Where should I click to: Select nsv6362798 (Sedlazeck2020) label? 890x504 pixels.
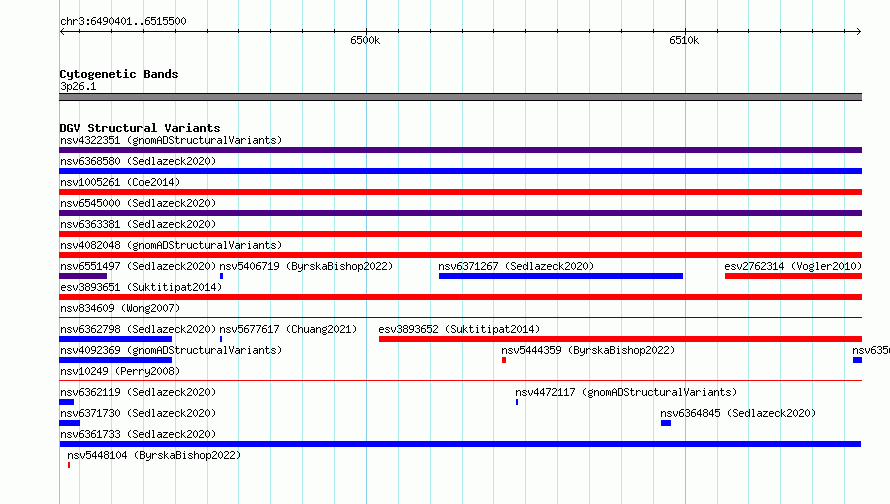[x=138, y=329]
